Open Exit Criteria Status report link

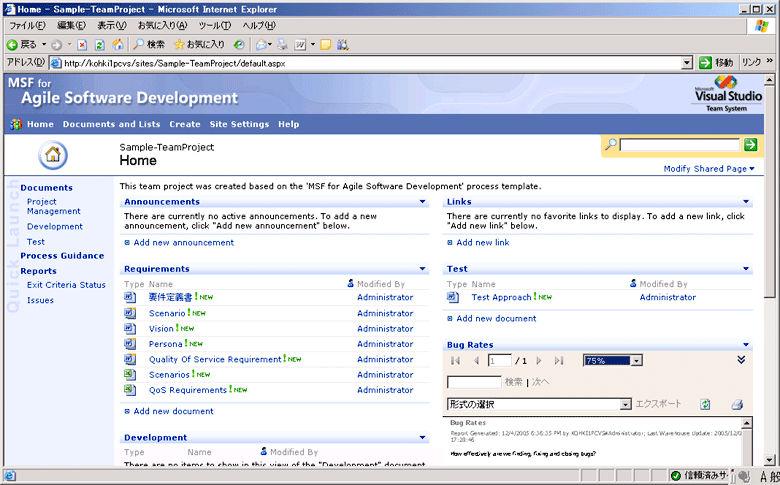[x=66, y=285]
